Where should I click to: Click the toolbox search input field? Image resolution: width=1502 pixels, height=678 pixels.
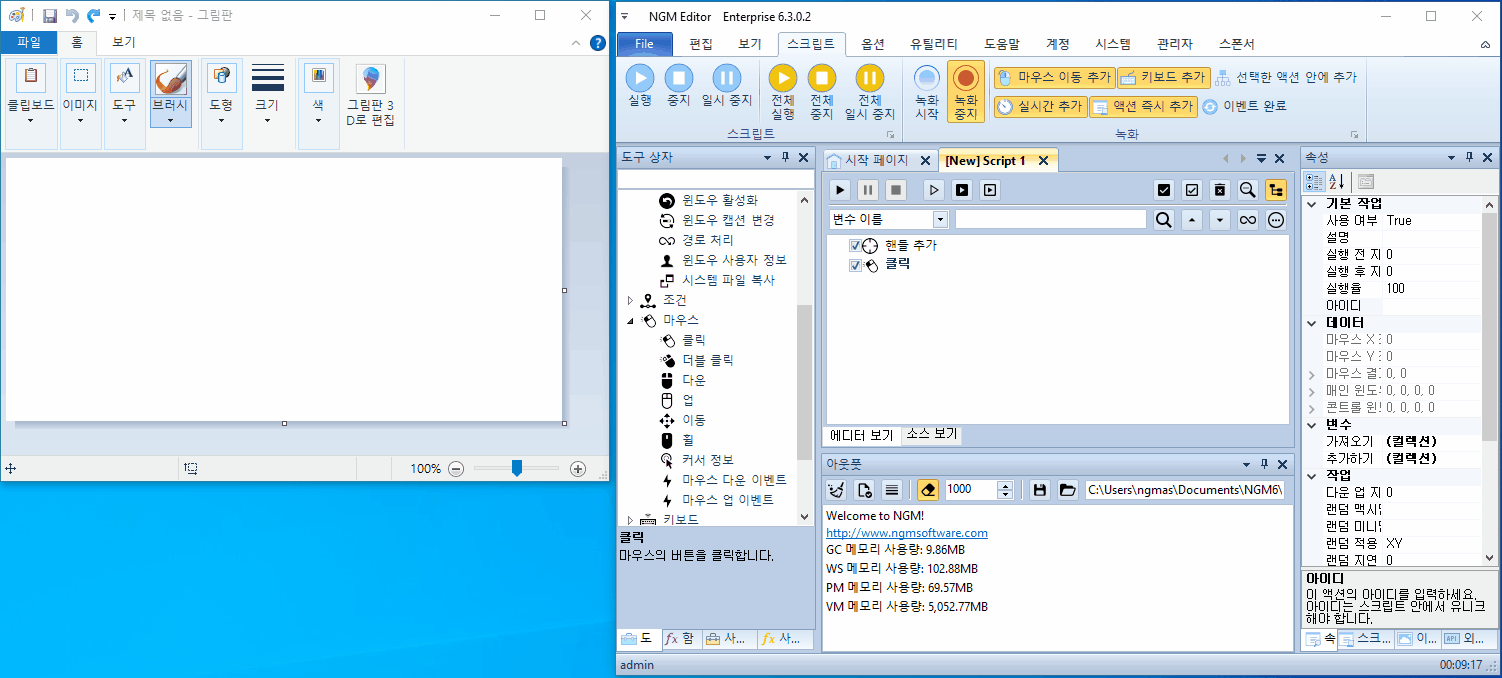tap(715, 180)
